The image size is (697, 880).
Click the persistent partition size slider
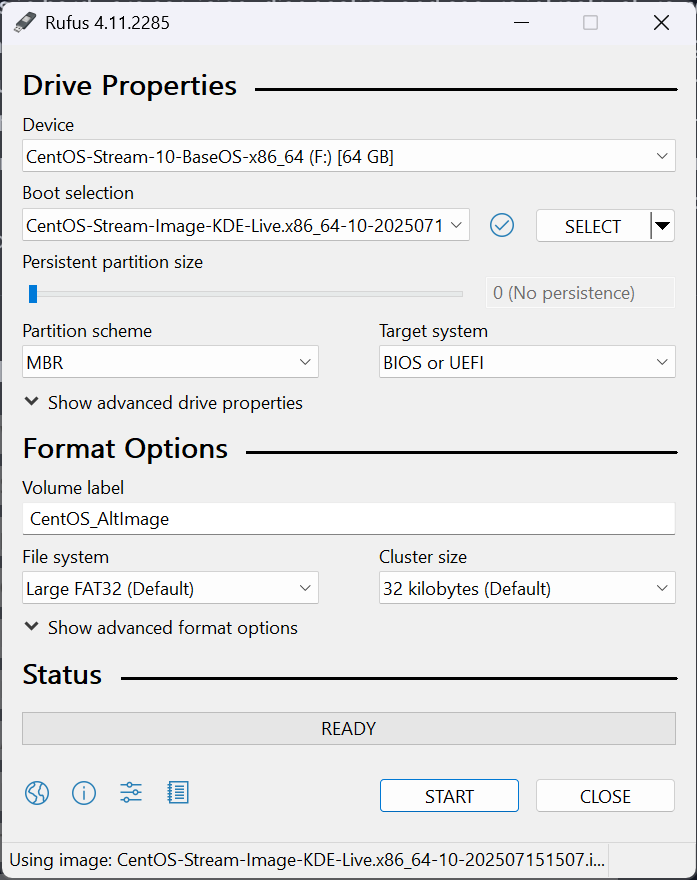click(245, 294)
